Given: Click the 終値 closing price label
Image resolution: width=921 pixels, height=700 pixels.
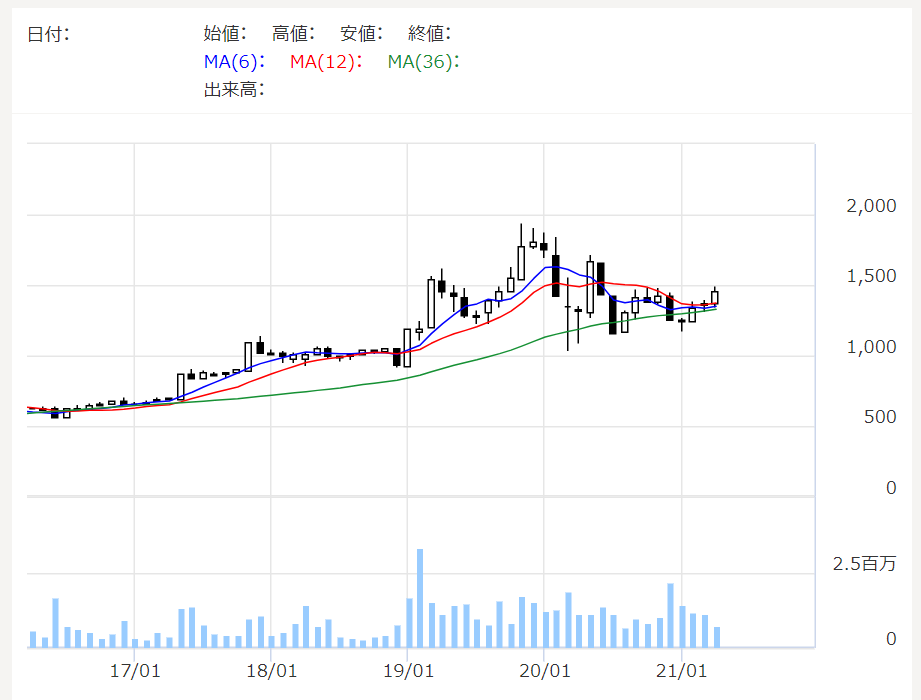Looking at the screenshot, I should [x=429, y=33].
